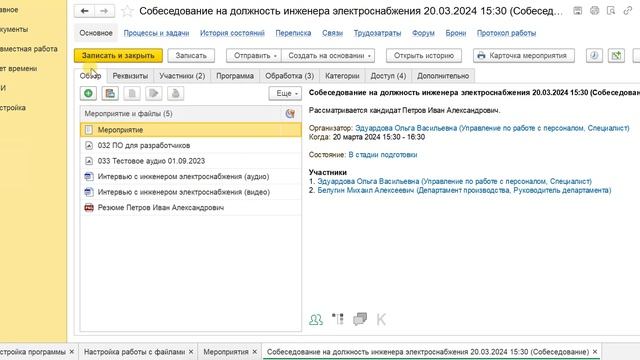Close the 'Настройка работы с файлами' bottom tab
640x360 pixels.
[191, 351]
